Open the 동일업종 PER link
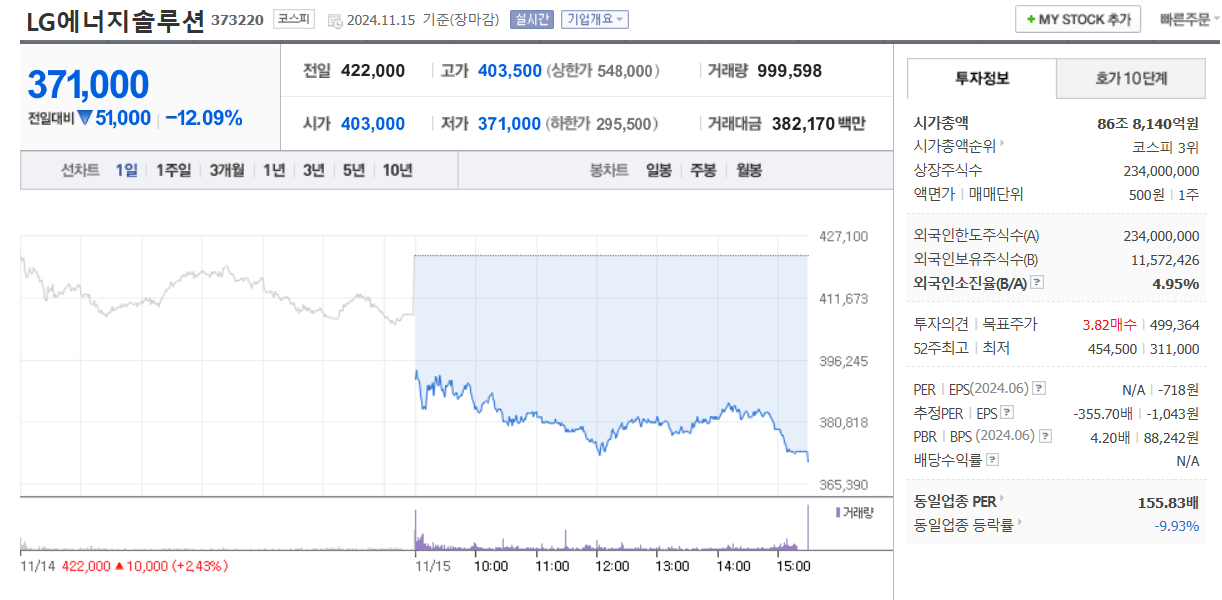This screenshot has width=1222, height=600. 956,500
